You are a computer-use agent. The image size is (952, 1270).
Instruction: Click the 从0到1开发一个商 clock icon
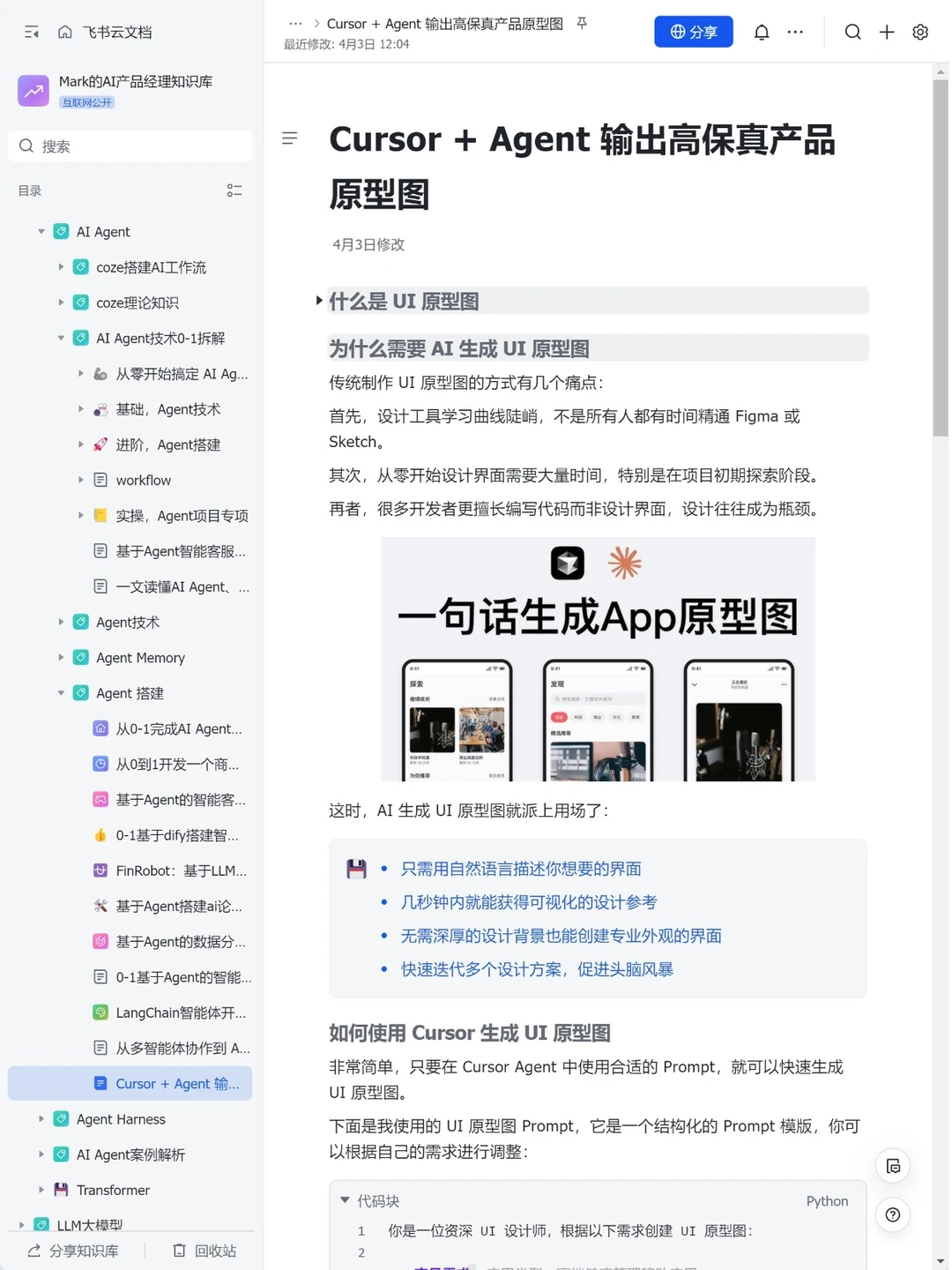(100, 764)
